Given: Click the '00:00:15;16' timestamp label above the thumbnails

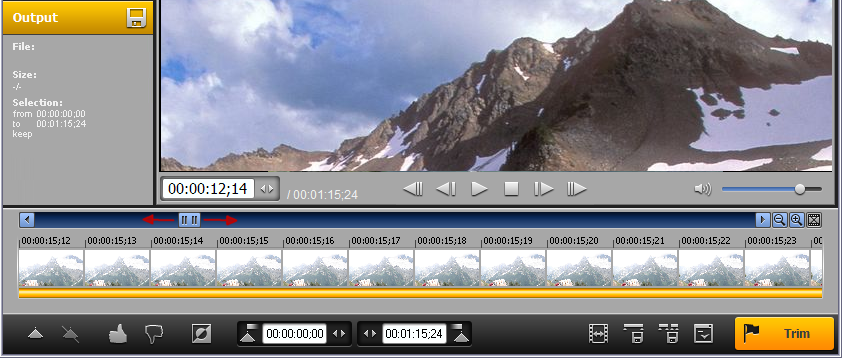Looking at the screenshot, I should coord(310,241).
